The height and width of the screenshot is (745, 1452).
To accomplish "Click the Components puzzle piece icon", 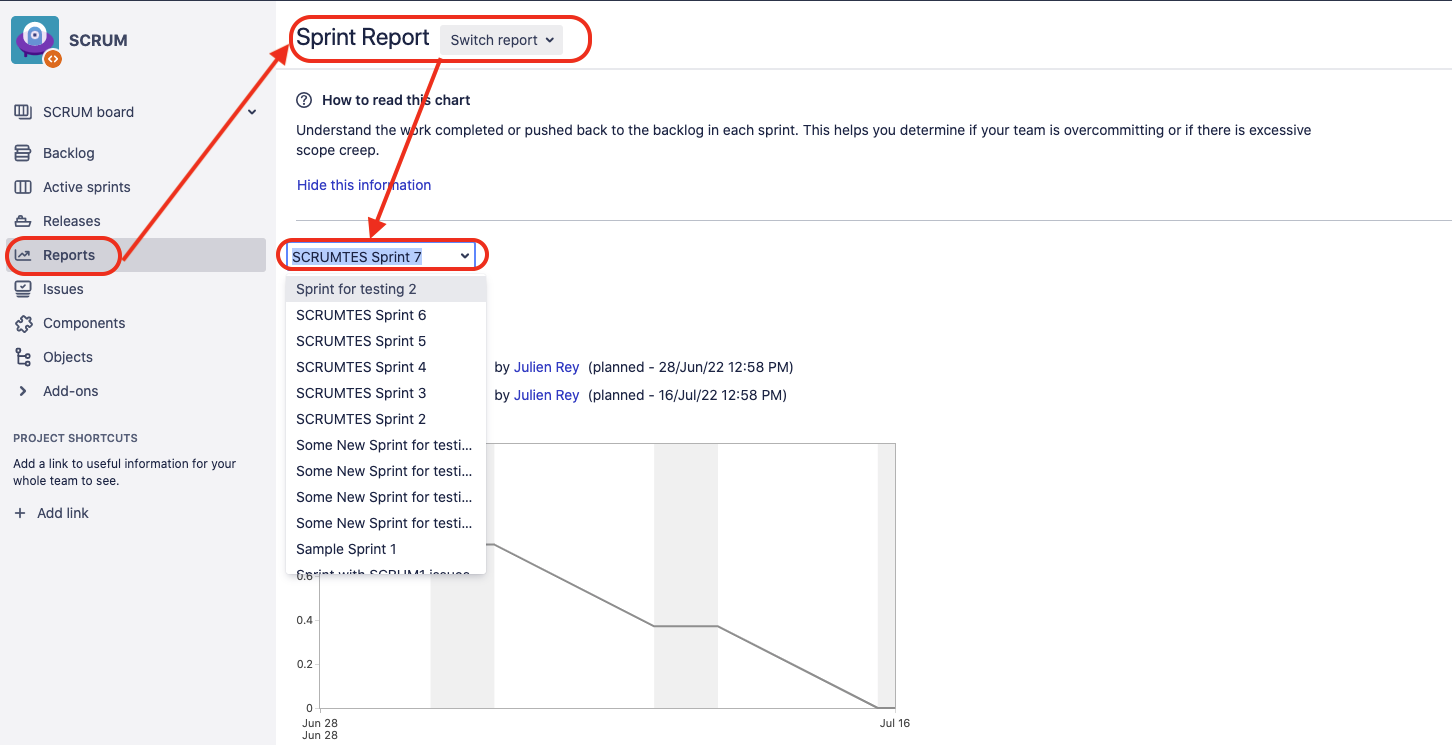I will coord(23,323).
